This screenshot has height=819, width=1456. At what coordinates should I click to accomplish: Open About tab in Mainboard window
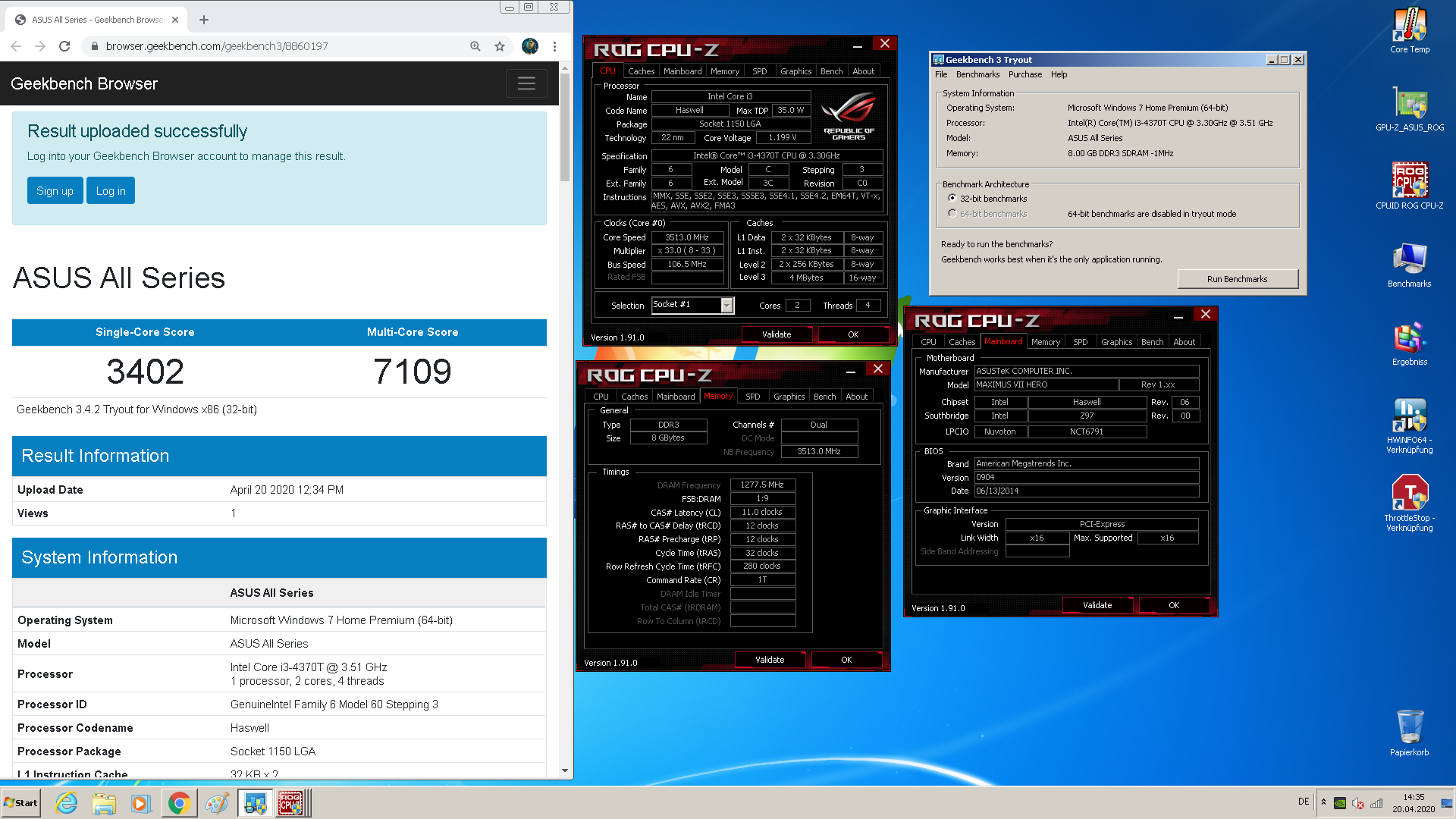point(1184,342)
